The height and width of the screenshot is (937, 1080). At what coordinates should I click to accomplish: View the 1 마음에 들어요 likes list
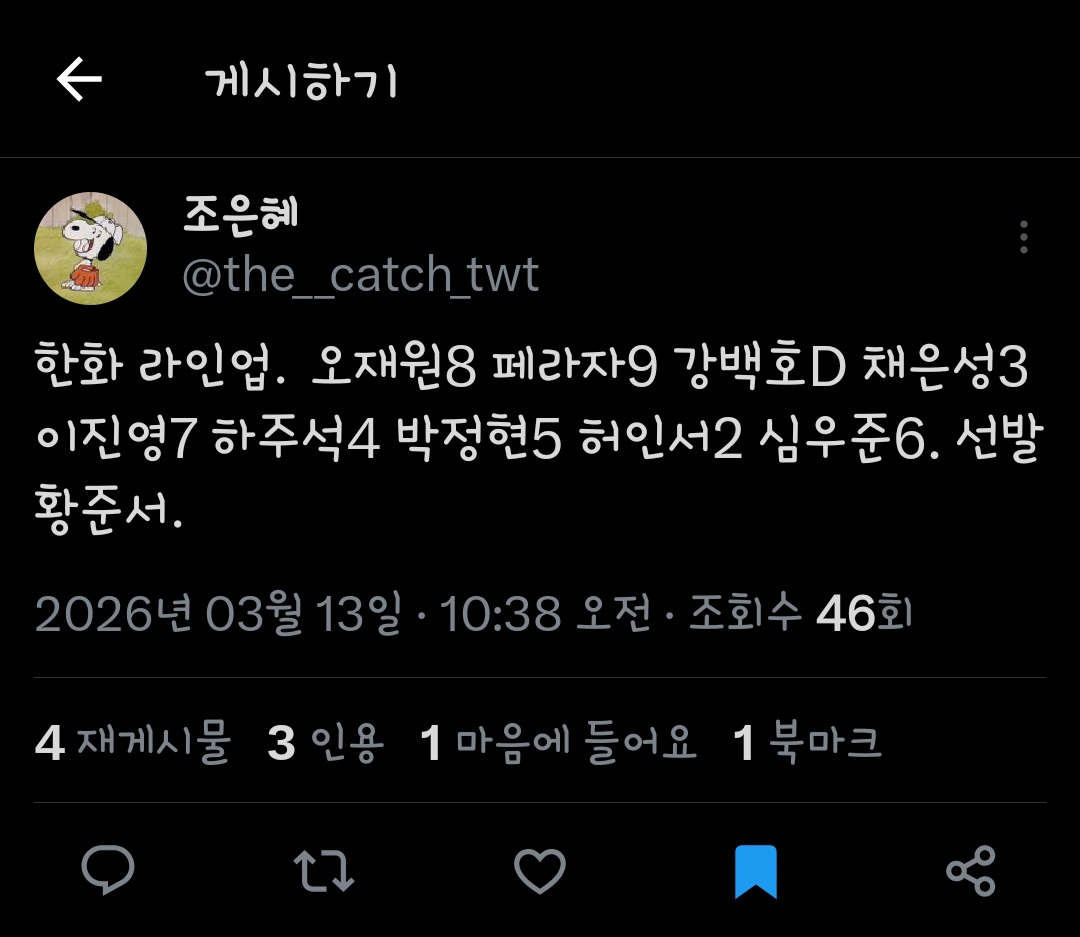558,742
